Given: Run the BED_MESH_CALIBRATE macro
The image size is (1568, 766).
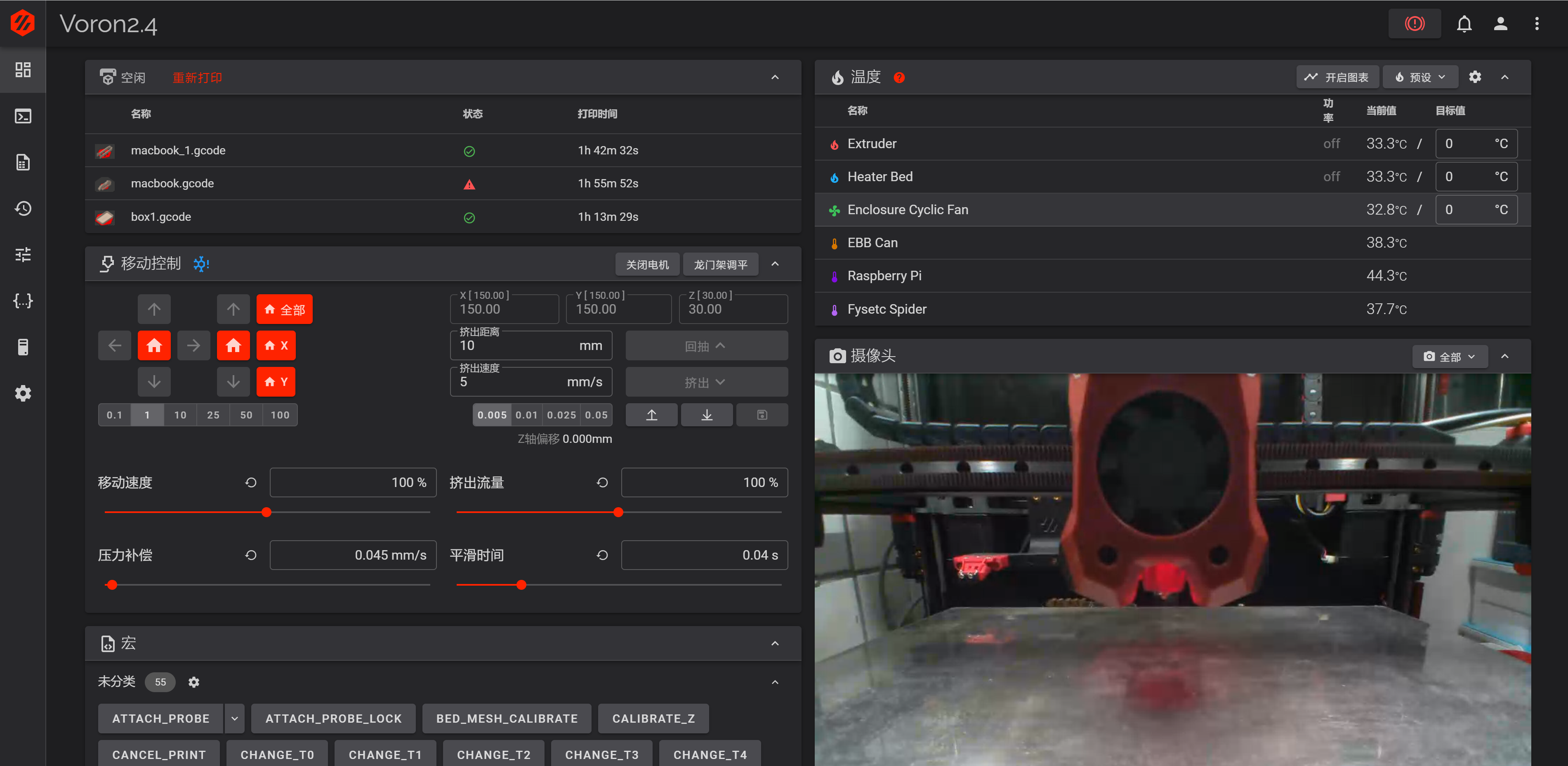Looking at the screenshot, I should tap(507, 719).
